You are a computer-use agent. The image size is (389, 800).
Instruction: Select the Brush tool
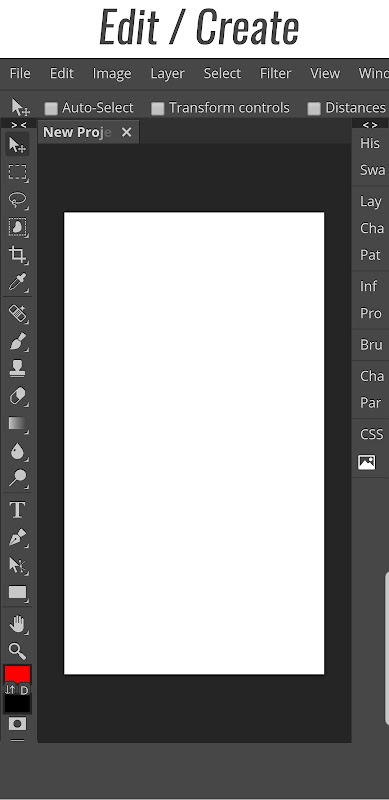coord(18,341)
